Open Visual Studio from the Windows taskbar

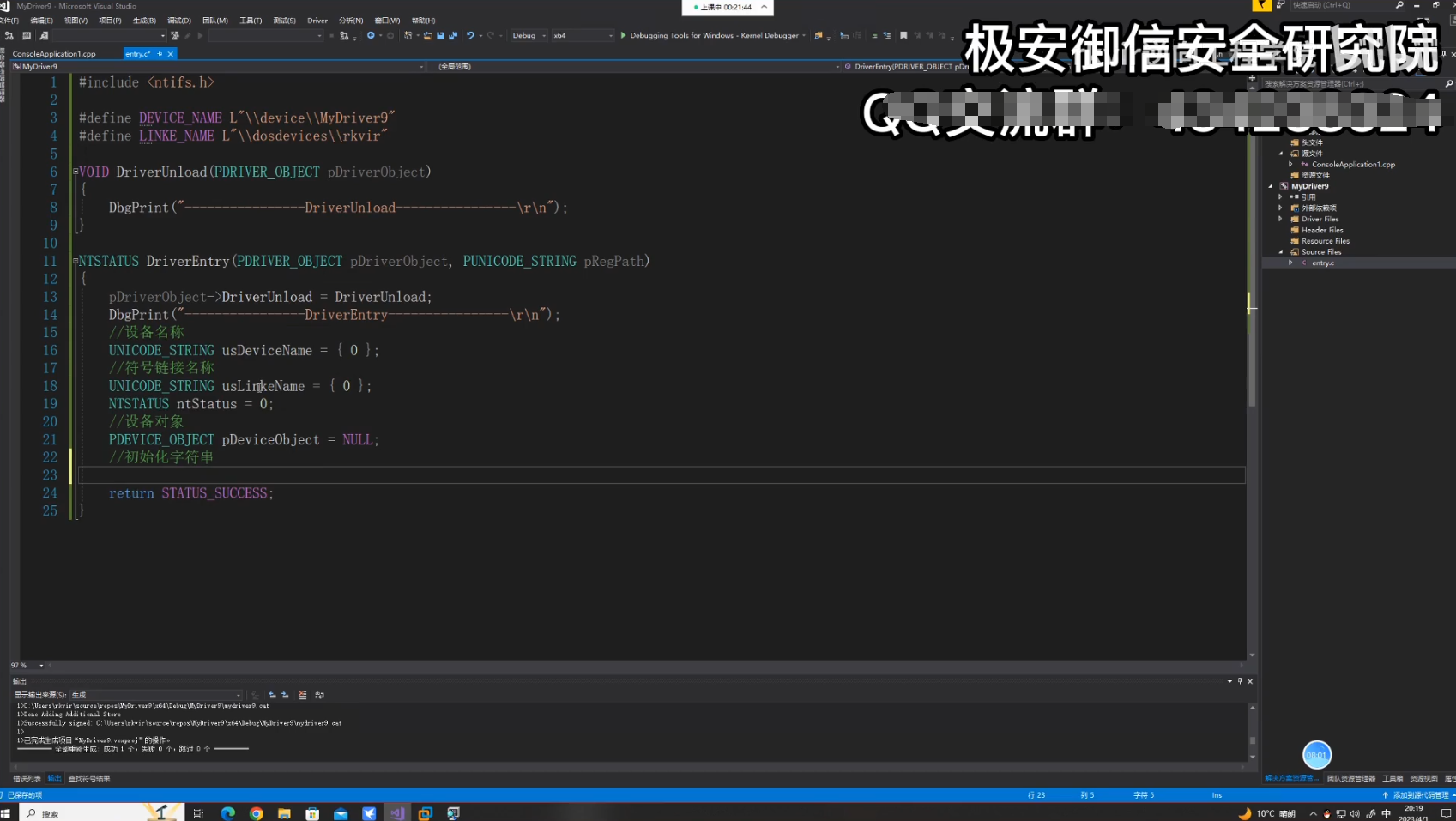(x=396, y=813)
